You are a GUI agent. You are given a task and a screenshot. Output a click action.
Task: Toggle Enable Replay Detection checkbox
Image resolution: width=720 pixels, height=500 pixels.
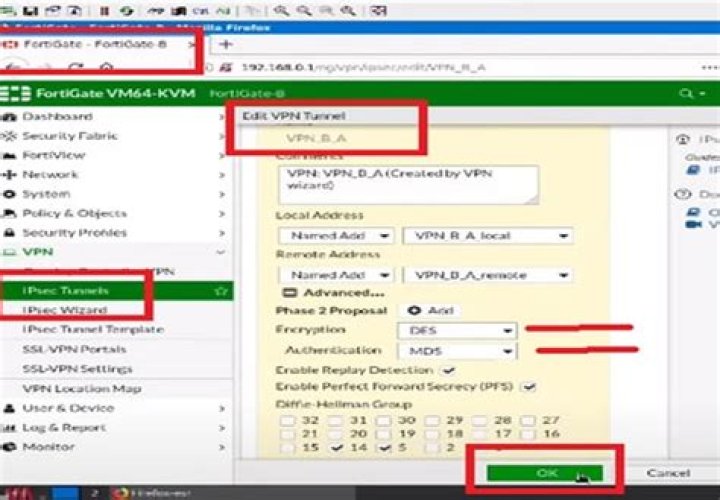448,370
